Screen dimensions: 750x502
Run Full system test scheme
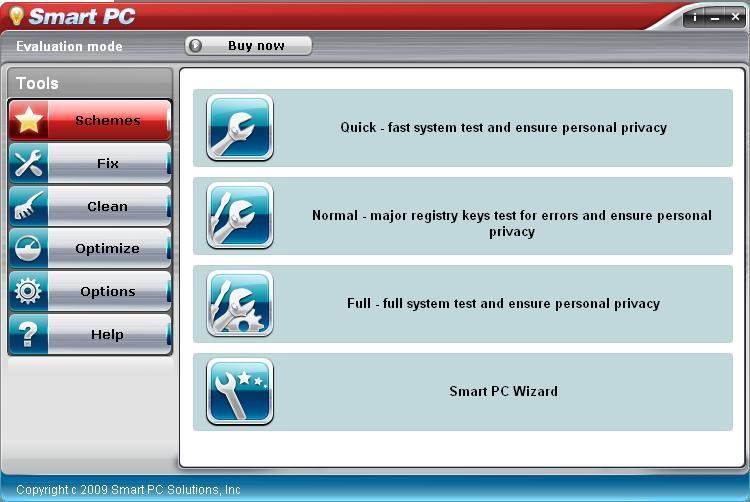463,304
